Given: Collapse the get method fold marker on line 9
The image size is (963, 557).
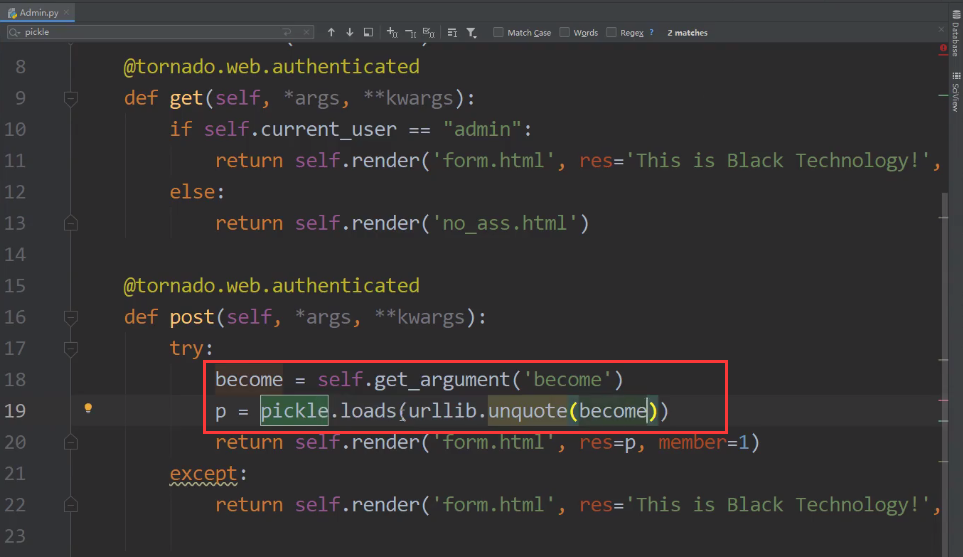Looking at the screenshot, I should (70, 97).
